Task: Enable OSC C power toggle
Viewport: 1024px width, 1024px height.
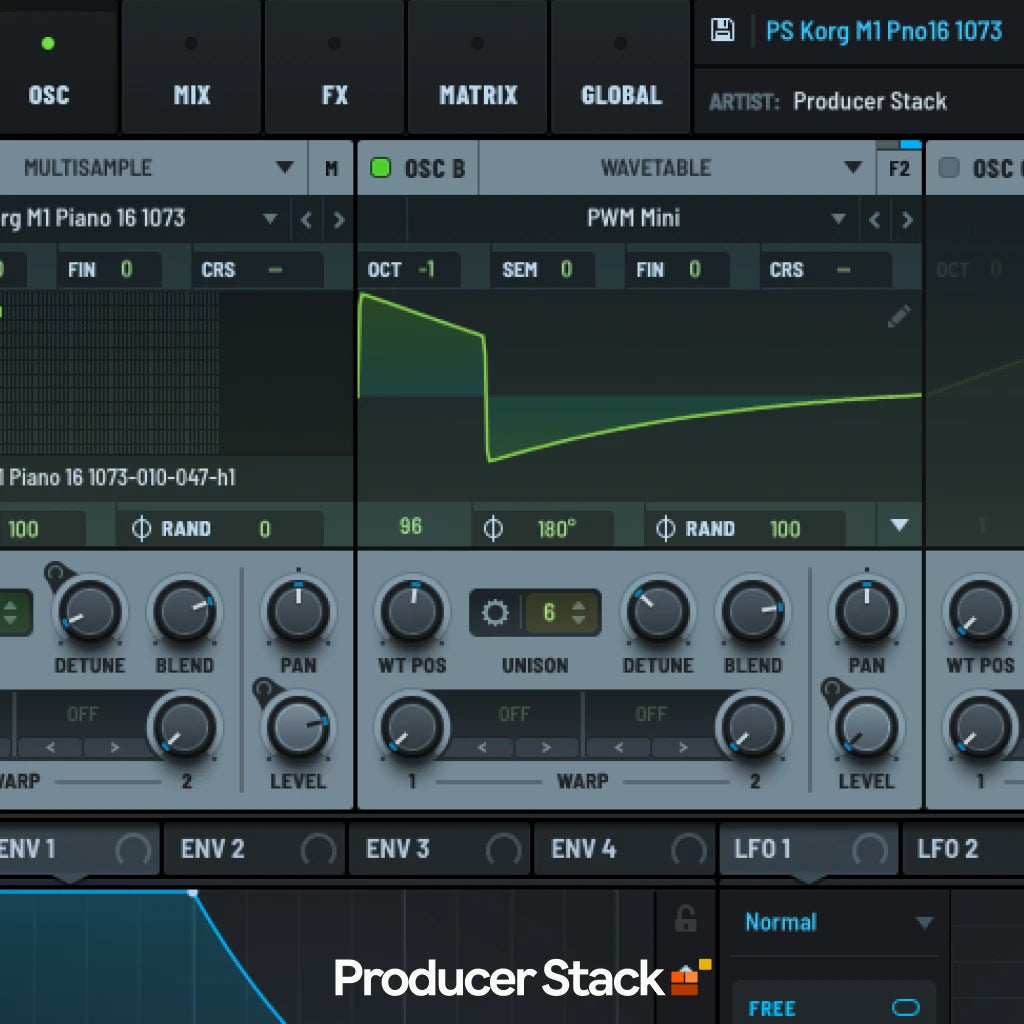Action: pos(949,168)
